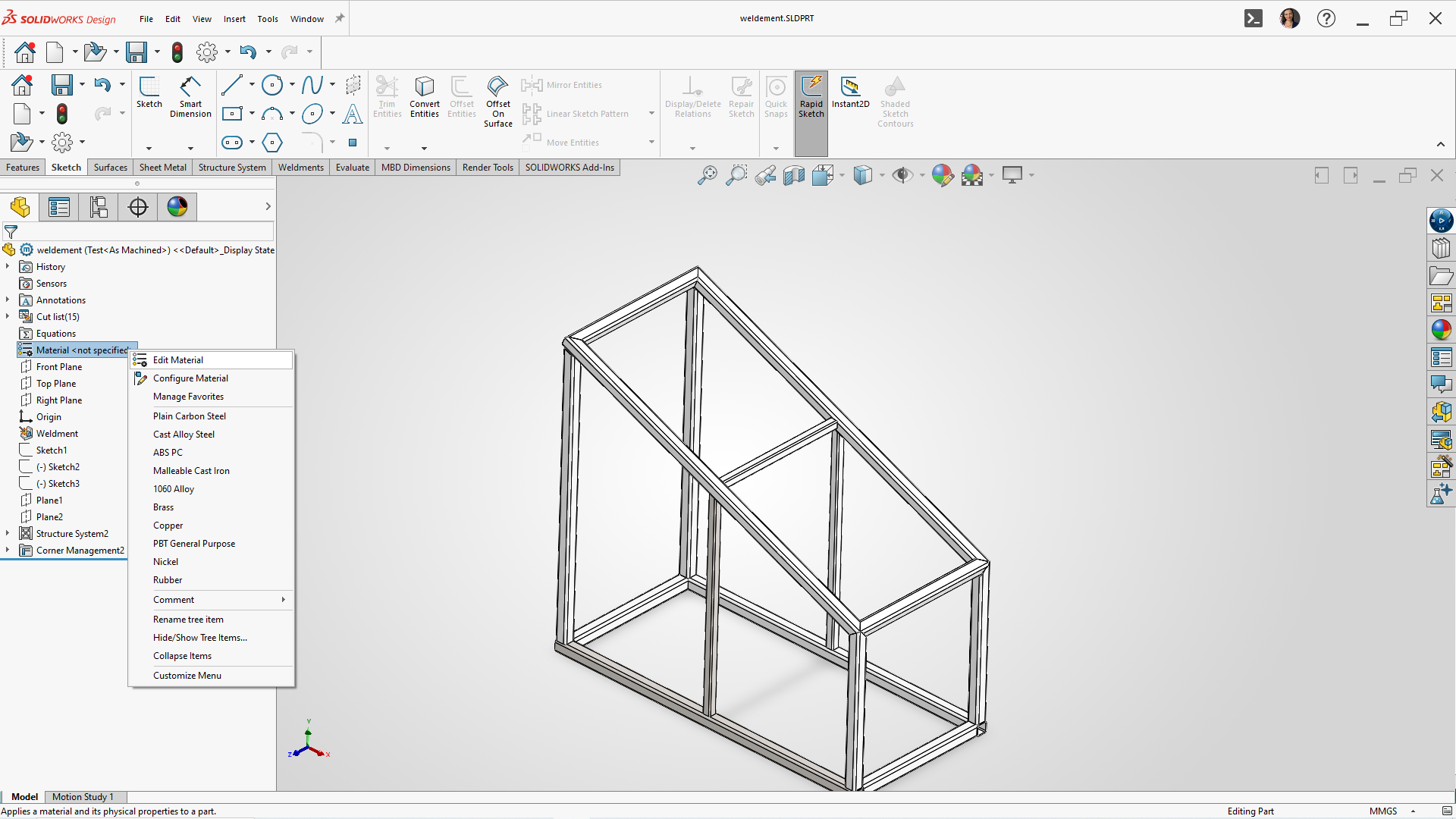1456x819 pixels.
Task: Click the Zoom to Fit magnifier icon
Action: [x=707, y=175]
